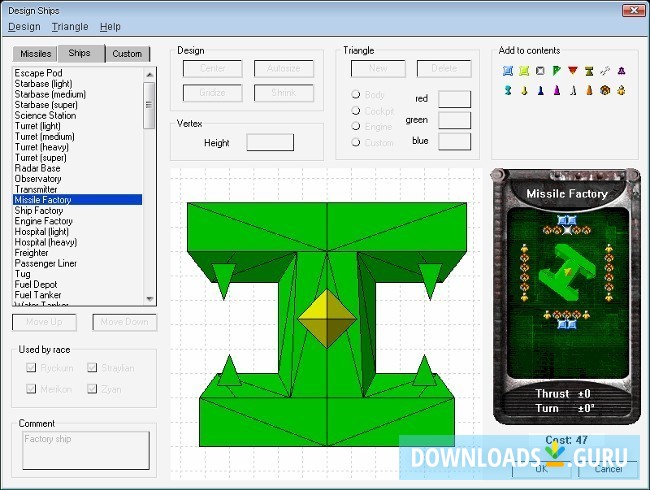Click the ship list scroll down arrow
The width and height of the screenshot is (650, 490).
[150, 299]
